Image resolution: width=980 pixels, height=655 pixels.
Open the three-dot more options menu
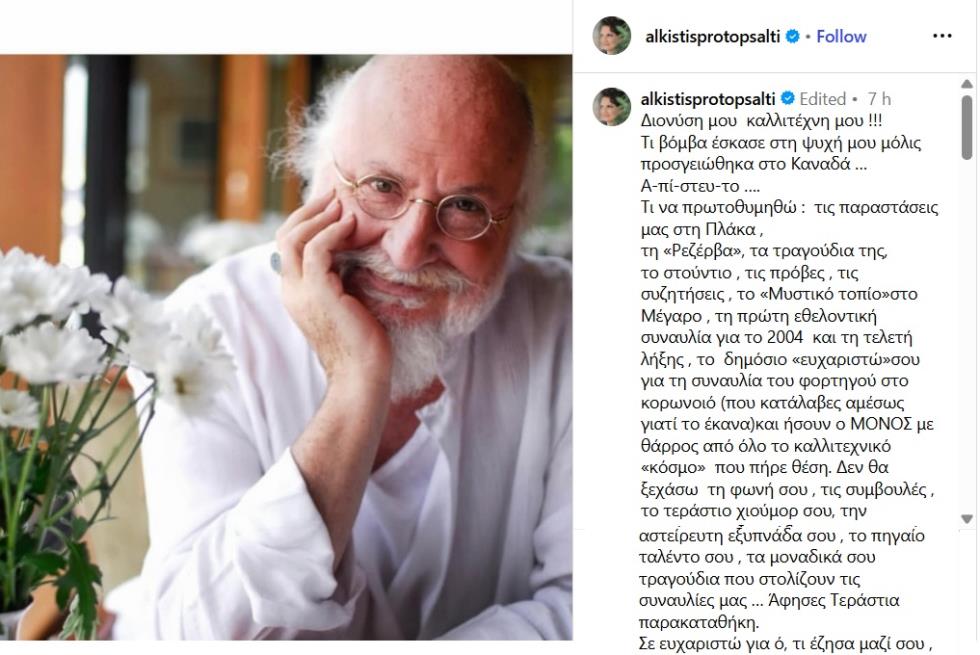942,36
